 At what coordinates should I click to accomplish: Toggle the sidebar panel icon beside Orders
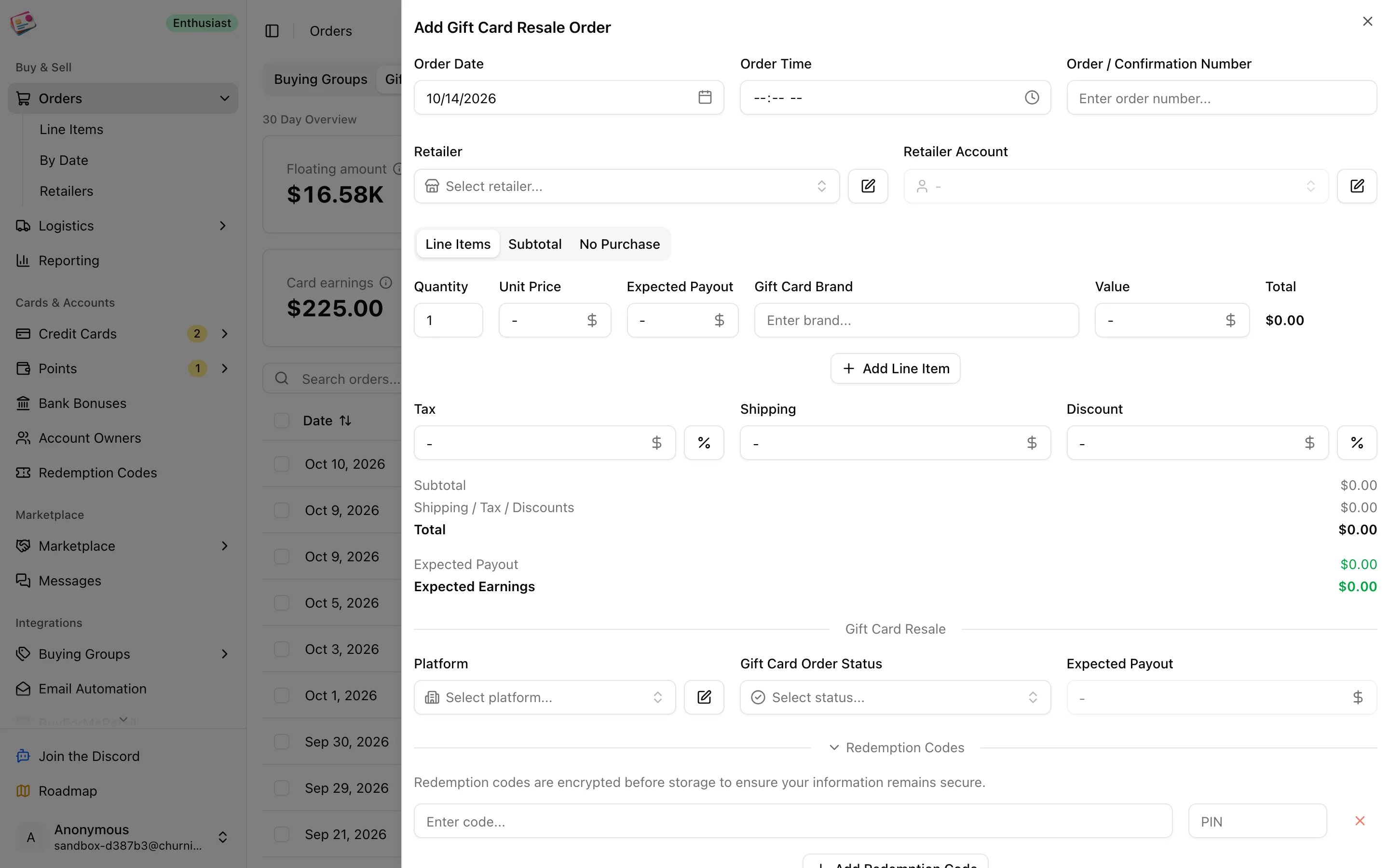pos(272,31)
